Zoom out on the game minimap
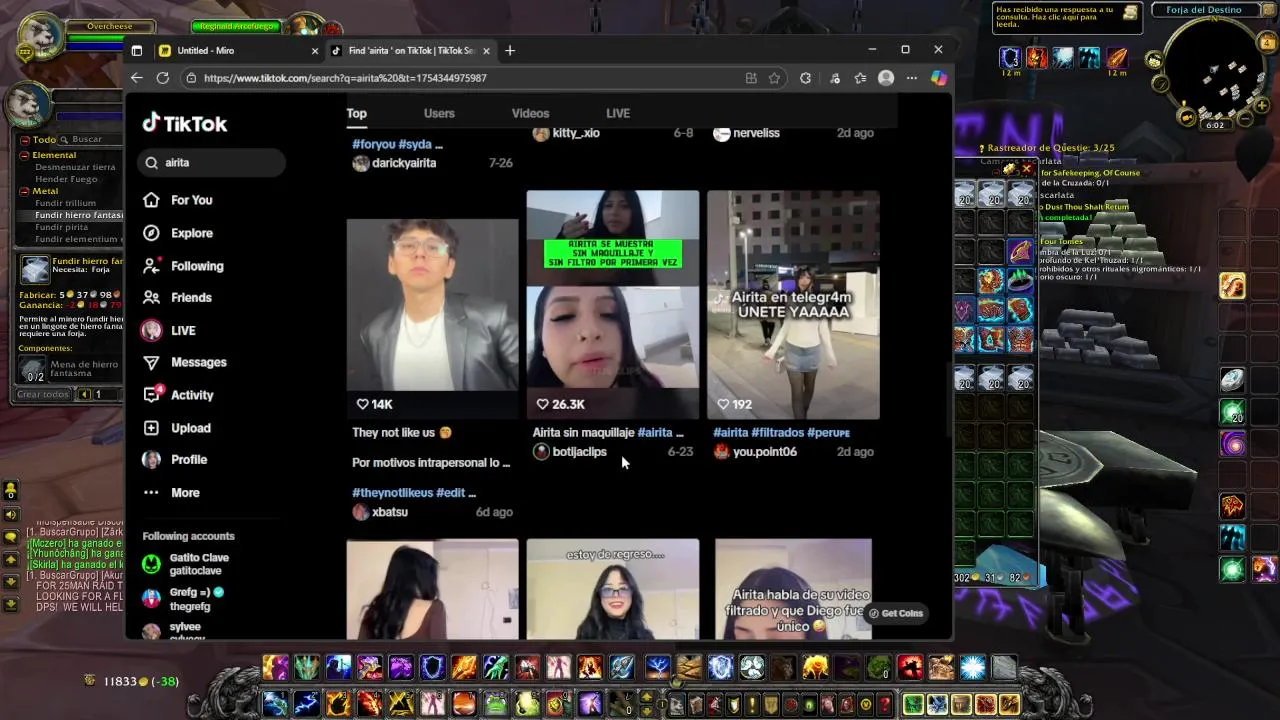Image resolution: width=1280 pixels, height=720 pixels. pos(1246,118)
